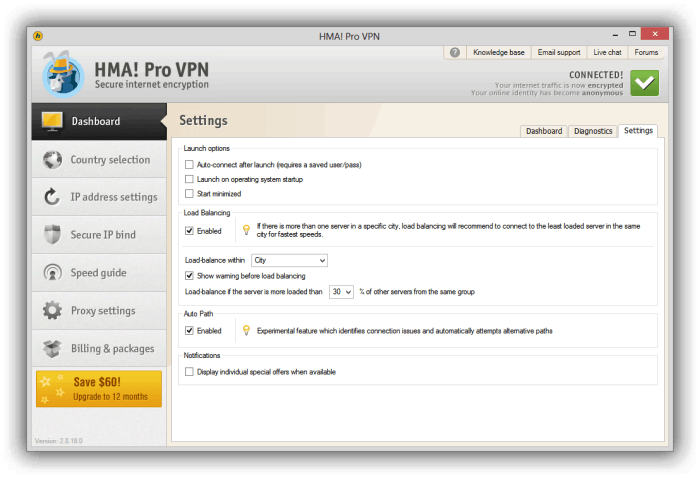Click the Dashboard monitor icon in sidebar

[52, 121]
